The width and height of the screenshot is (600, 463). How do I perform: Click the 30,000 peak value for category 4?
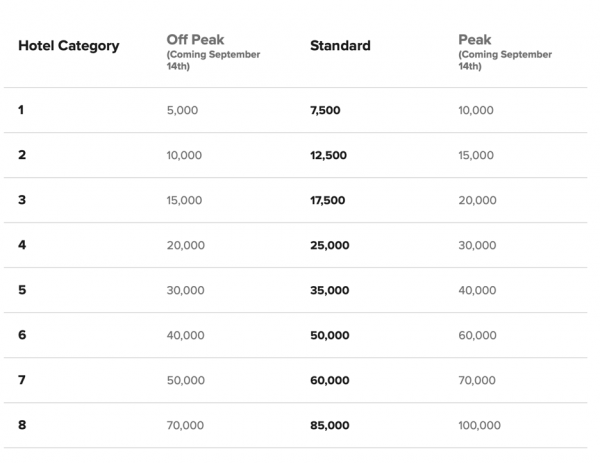pos(476,245)
